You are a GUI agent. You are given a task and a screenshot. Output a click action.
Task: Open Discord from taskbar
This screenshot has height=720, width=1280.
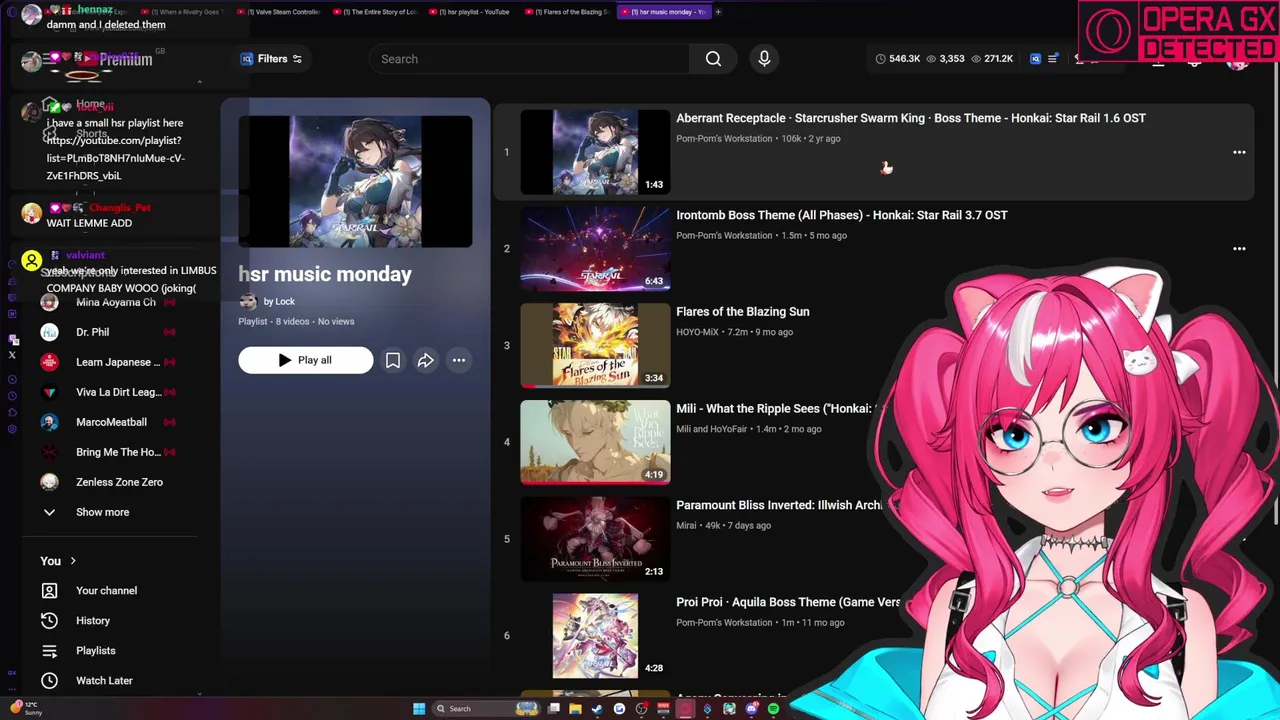click(x=751, y=709)
